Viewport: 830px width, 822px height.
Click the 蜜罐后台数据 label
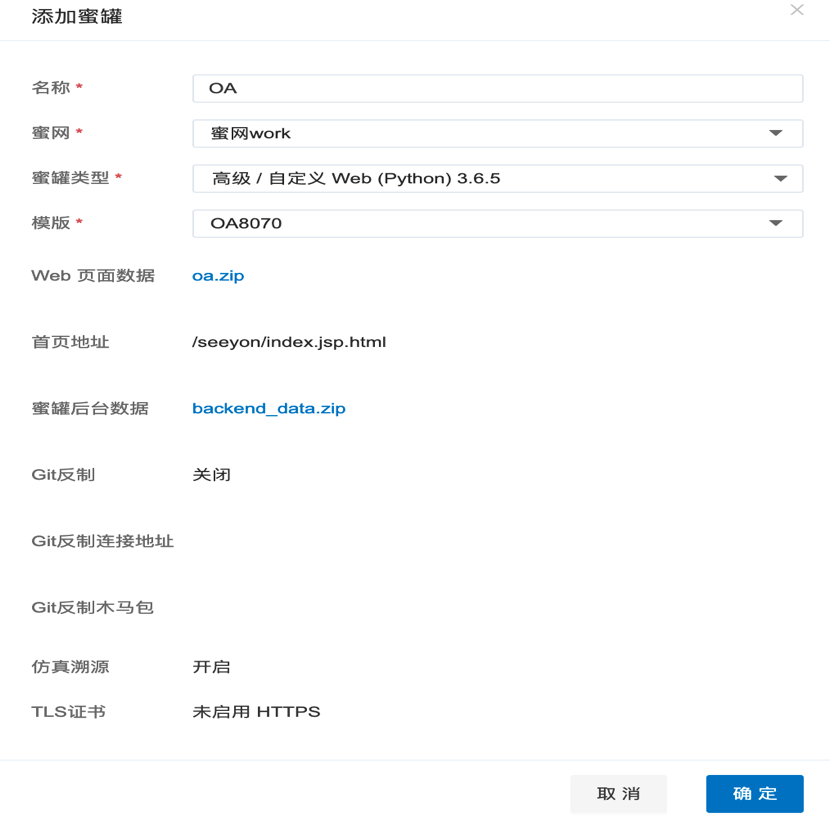point(90,408)
